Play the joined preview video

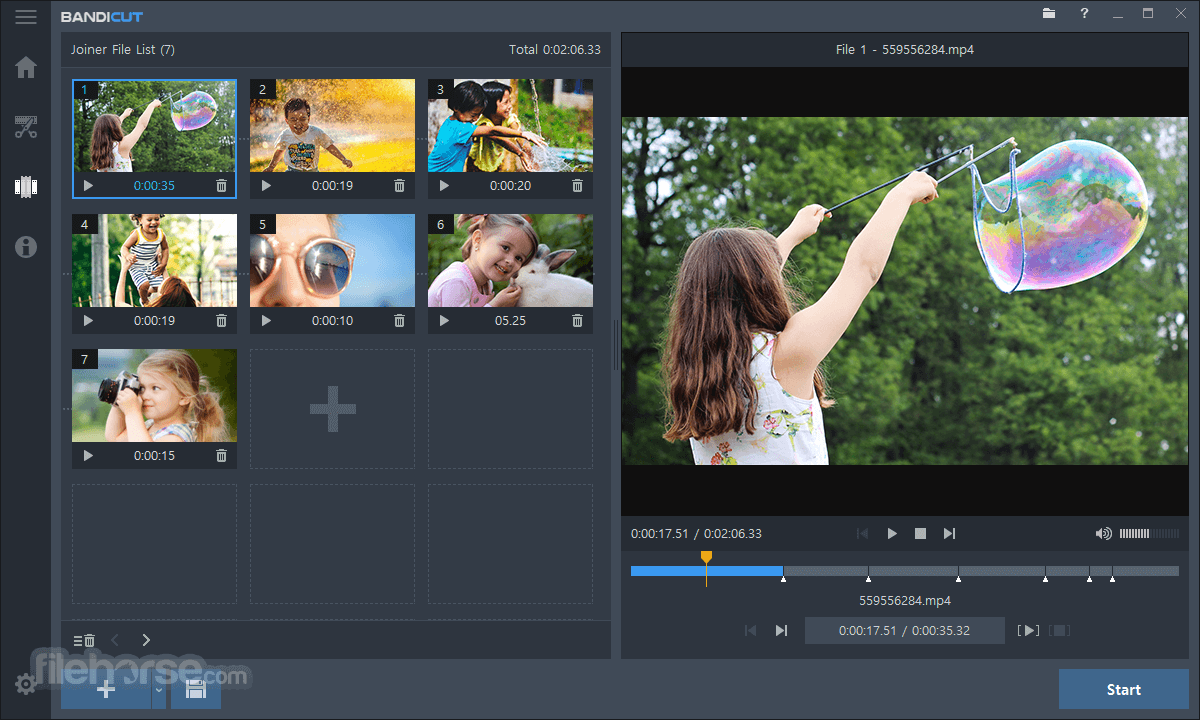point(892,534)
